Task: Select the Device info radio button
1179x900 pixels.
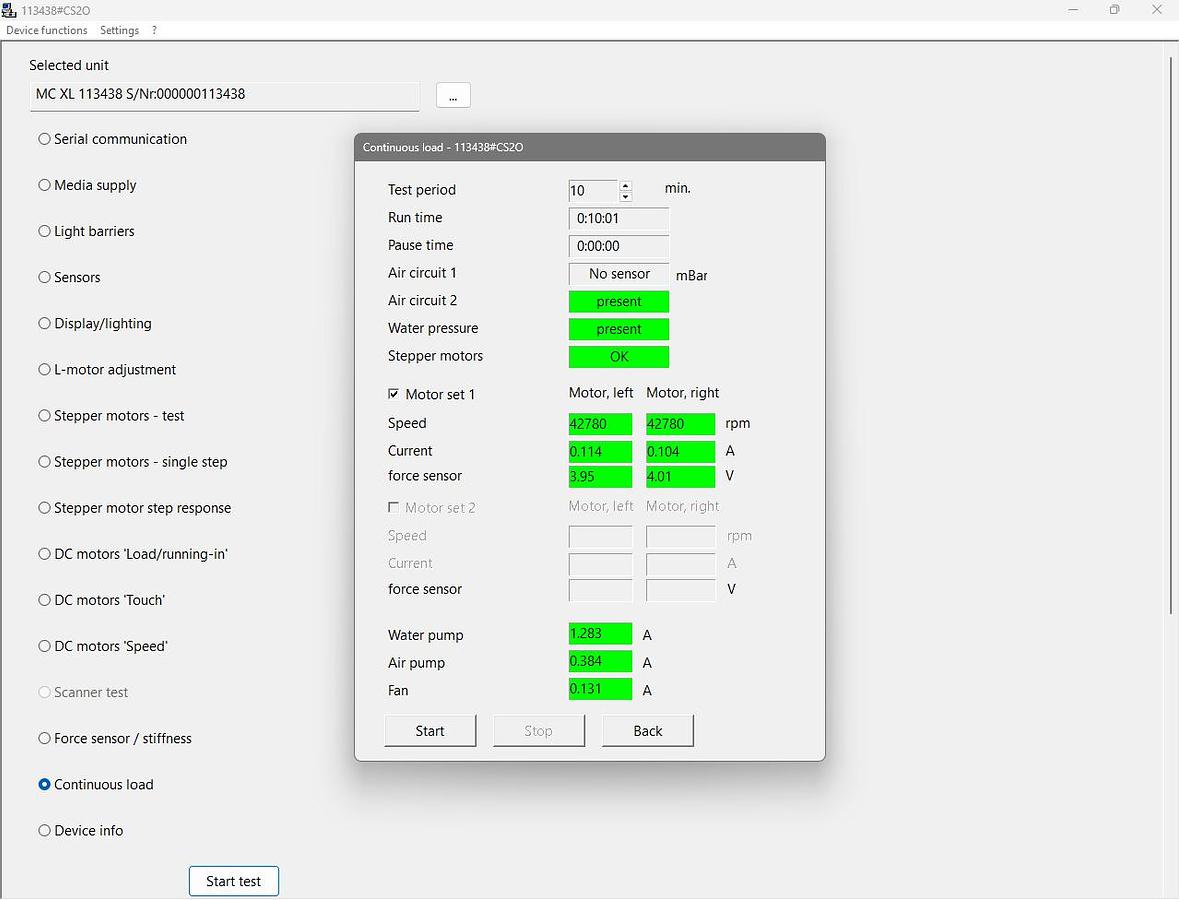Action: (x=44, y=830)
